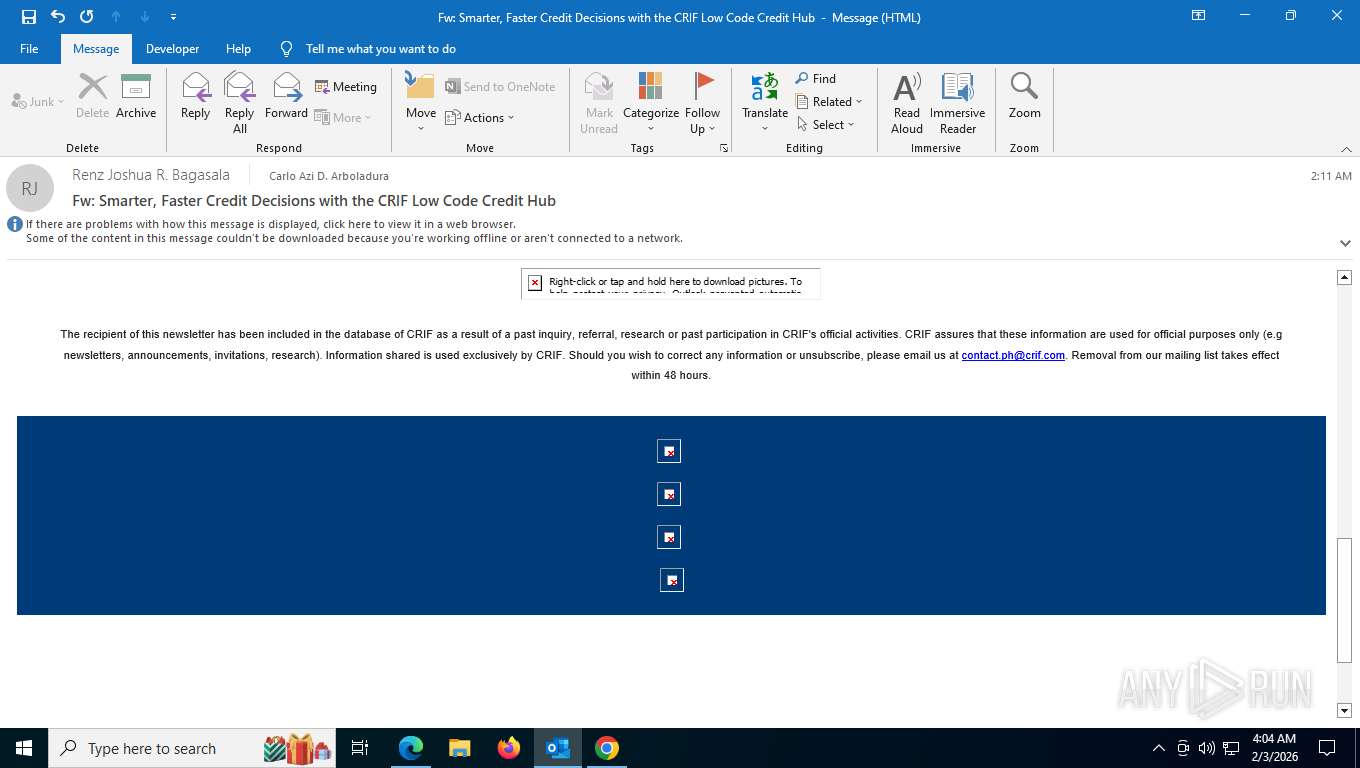Open the File menu tab
The image size is (1360, 768).
29,49
